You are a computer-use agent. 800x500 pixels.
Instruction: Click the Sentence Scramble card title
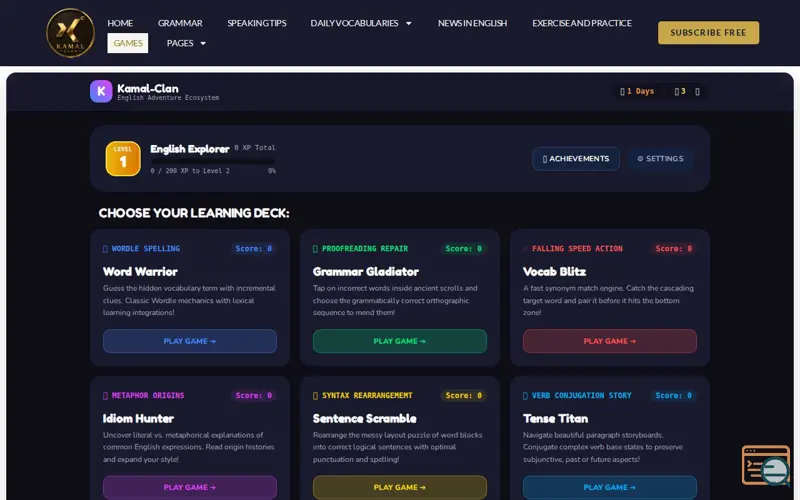pyautogui.click(x=365, y=418)
